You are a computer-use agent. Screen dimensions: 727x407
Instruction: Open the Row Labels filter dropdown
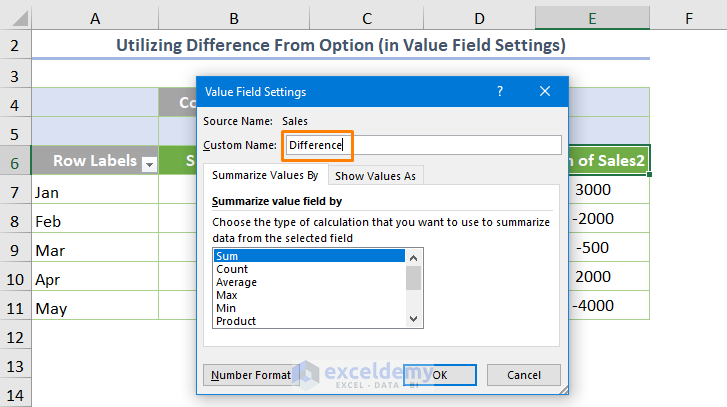[x=150, y=162]
